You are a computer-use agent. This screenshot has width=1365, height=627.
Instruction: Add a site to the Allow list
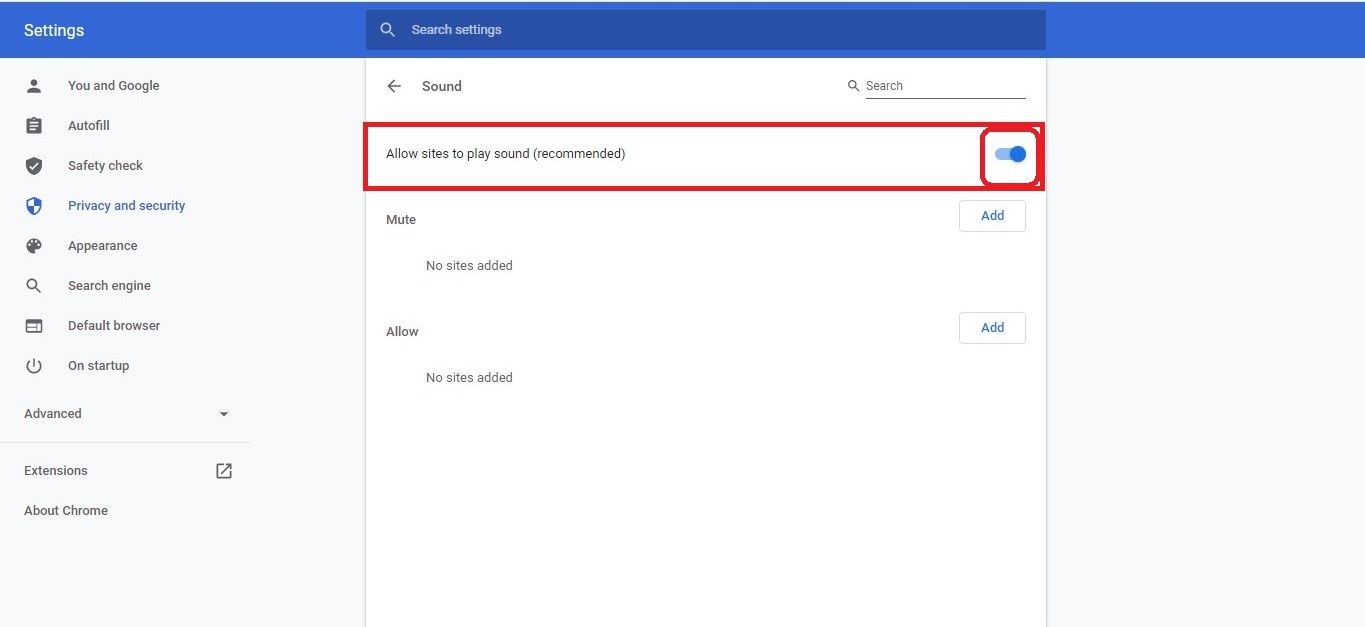coord(991,327)
